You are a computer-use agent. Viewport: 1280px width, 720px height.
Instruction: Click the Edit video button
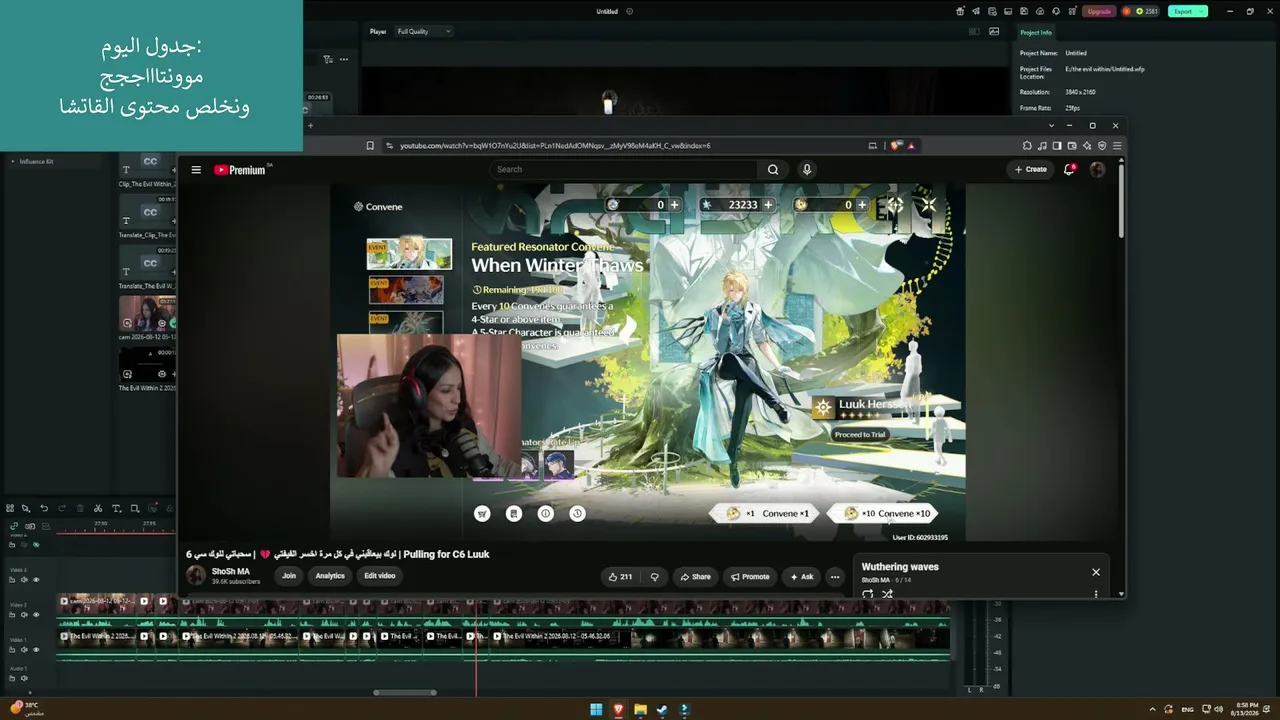click(x=380, y=576)
